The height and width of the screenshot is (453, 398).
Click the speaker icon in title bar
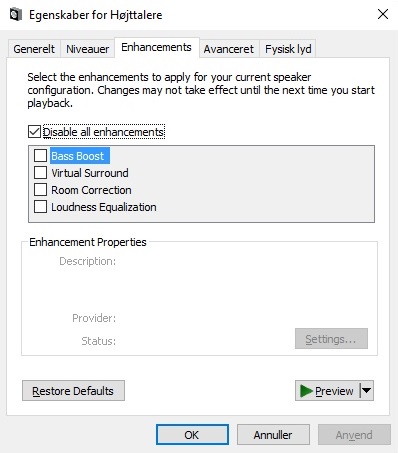tap(16, 15)
